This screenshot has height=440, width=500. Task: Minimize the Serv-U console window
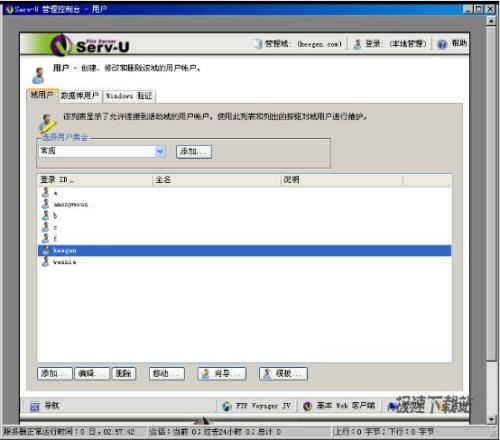tap(468, 9)
